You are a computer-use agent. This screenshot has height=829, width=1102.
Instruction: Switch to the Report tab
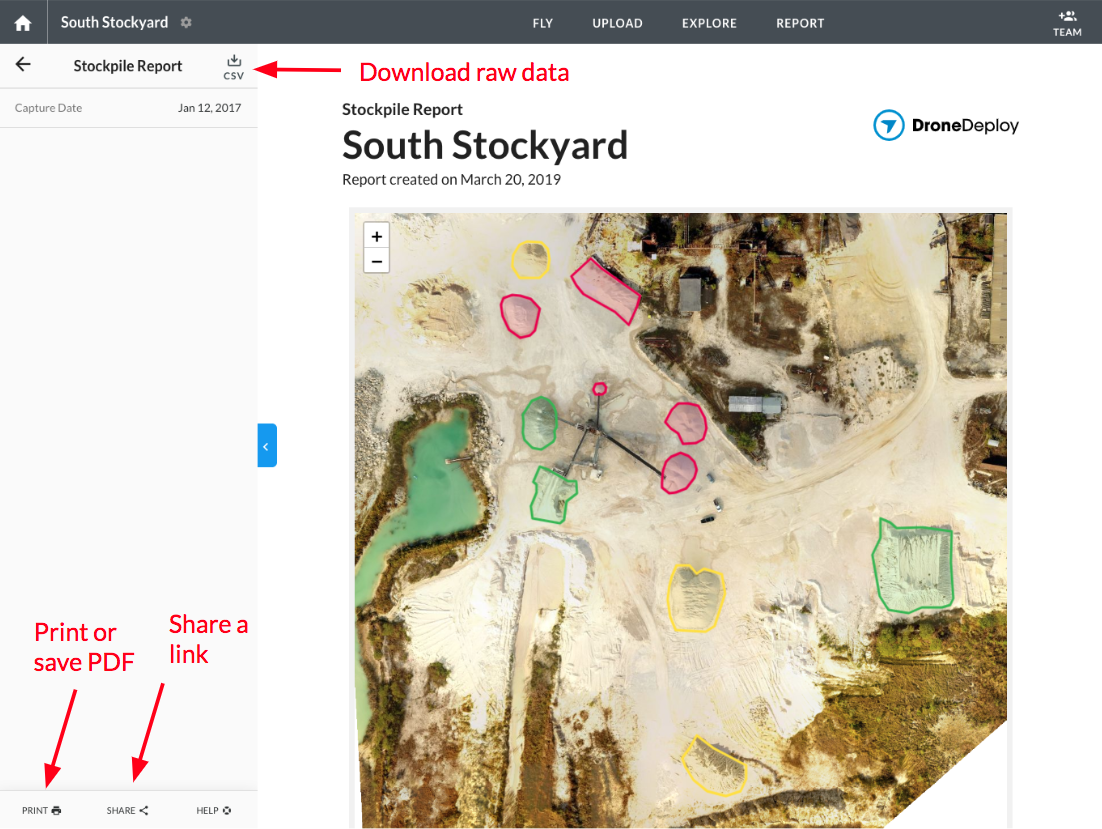click(x=800, y=23)
